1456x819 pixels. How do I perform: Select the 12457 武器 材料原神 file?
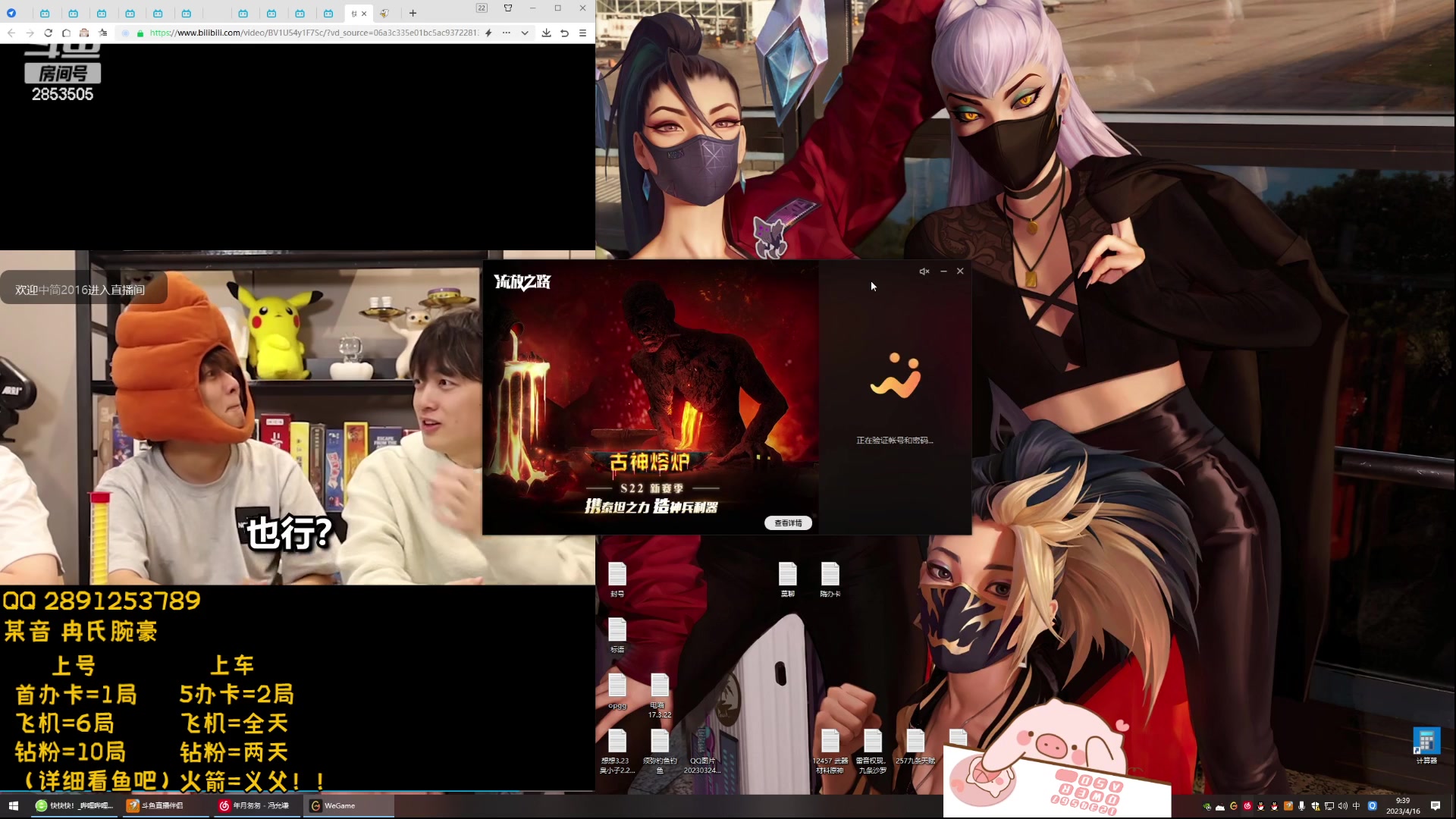click(830, 752)
